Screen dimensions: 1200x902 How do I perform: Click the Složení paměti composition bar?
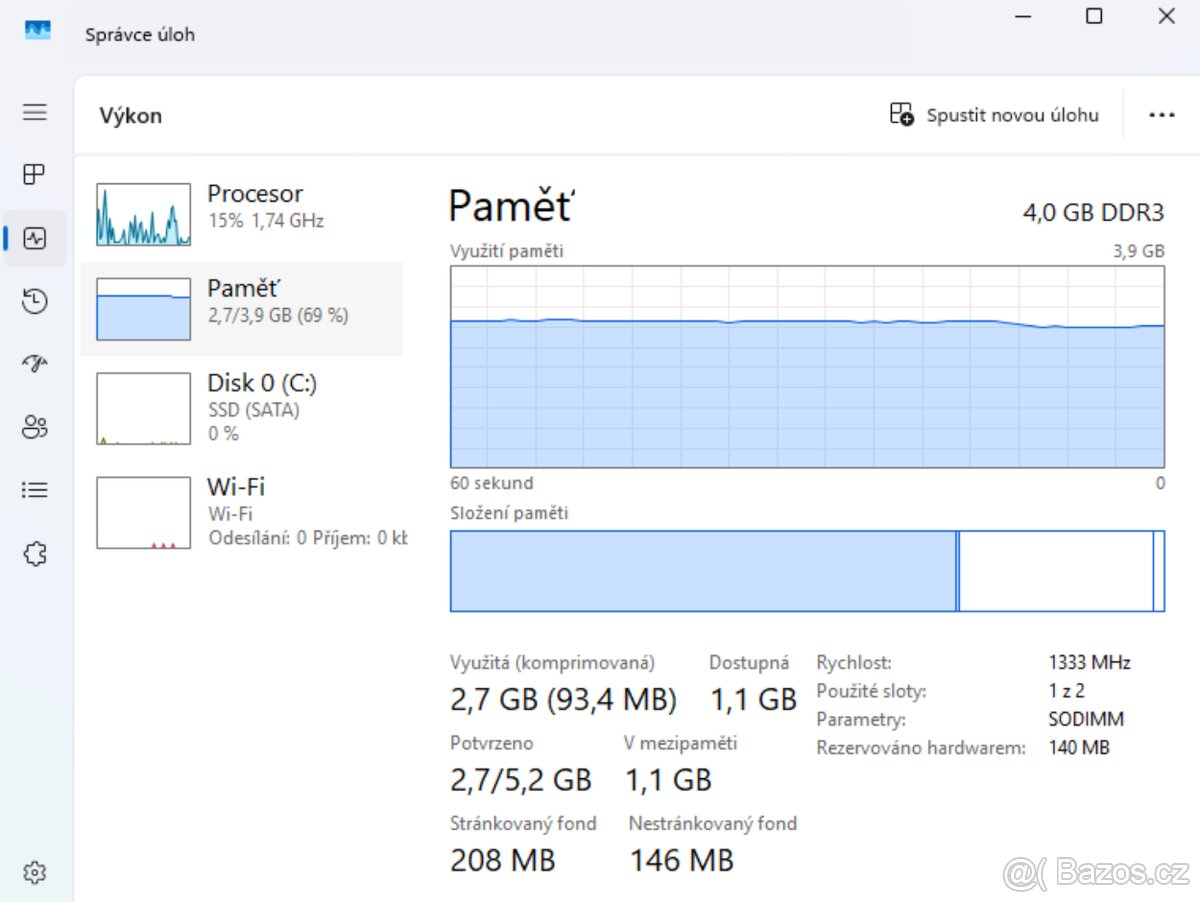coord(807,571)
